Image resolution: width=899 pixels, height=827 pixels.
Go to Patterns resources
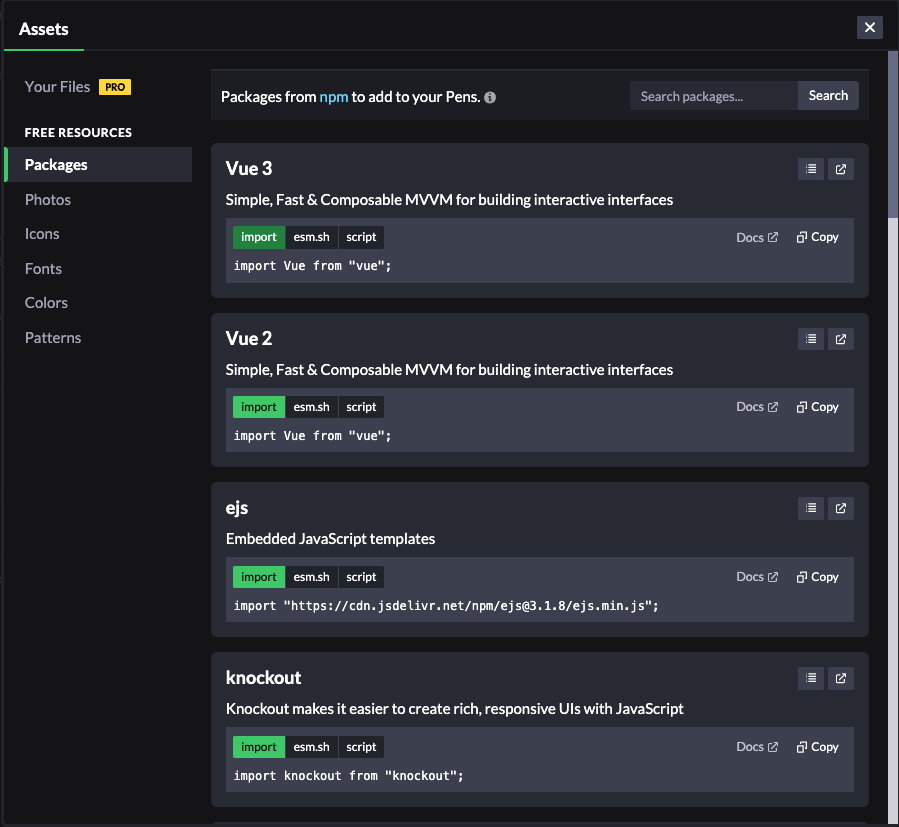(53, 337)
